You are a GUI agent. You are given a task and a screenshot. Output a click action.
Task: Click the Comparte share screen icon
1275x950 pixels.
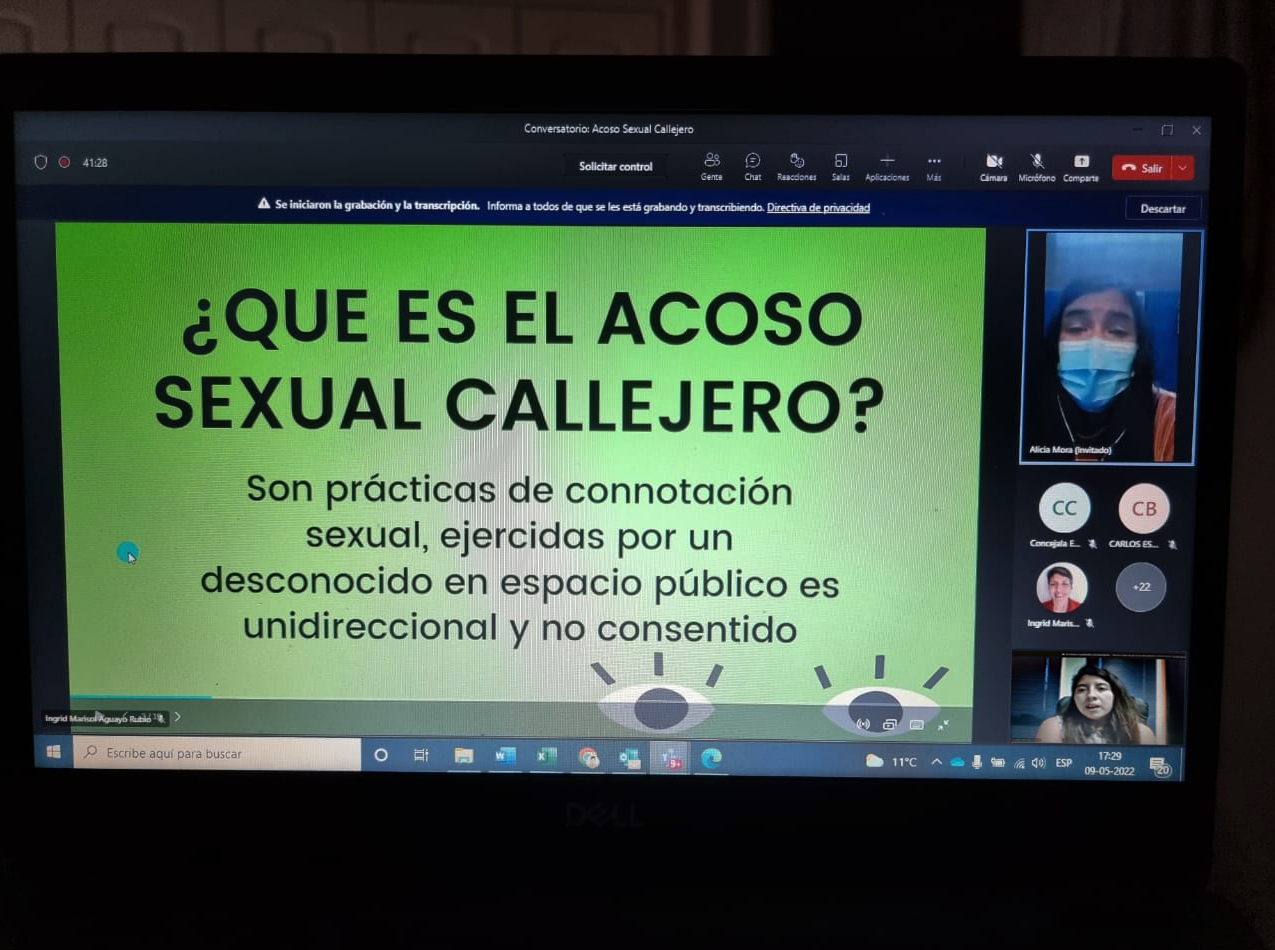point(1080,164)
